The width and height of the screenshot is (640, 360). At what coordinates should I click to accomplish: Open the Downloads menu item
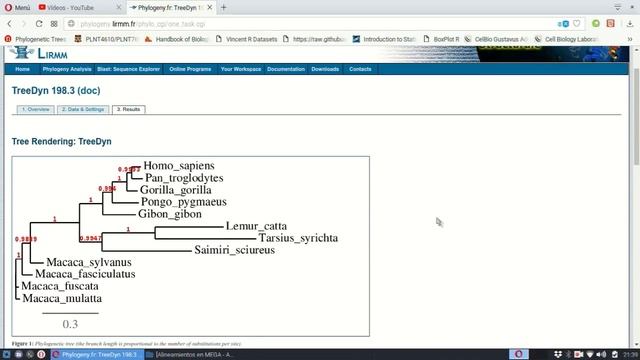[325, 69]
